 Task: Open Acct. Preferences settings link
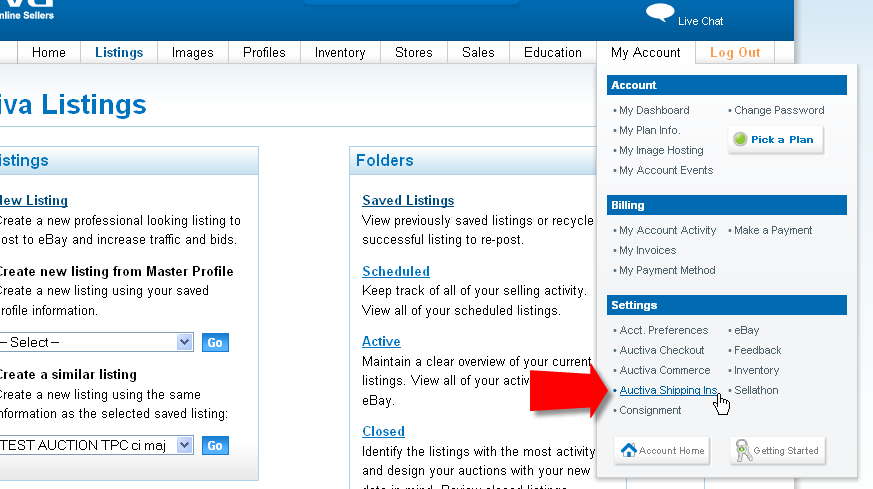coord(664,330)
